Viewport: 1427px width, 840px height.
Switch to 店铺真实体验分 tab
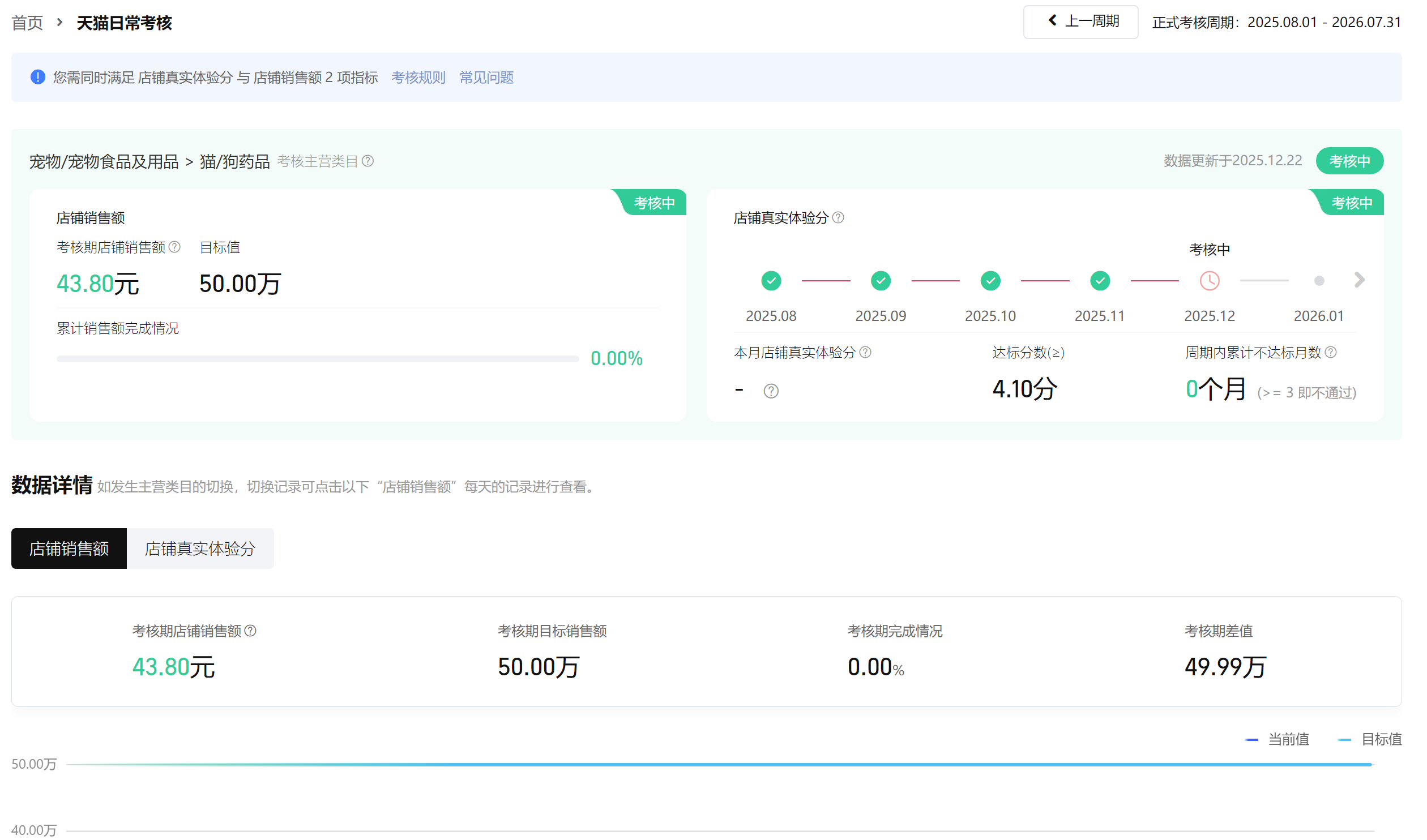point(200,549)
